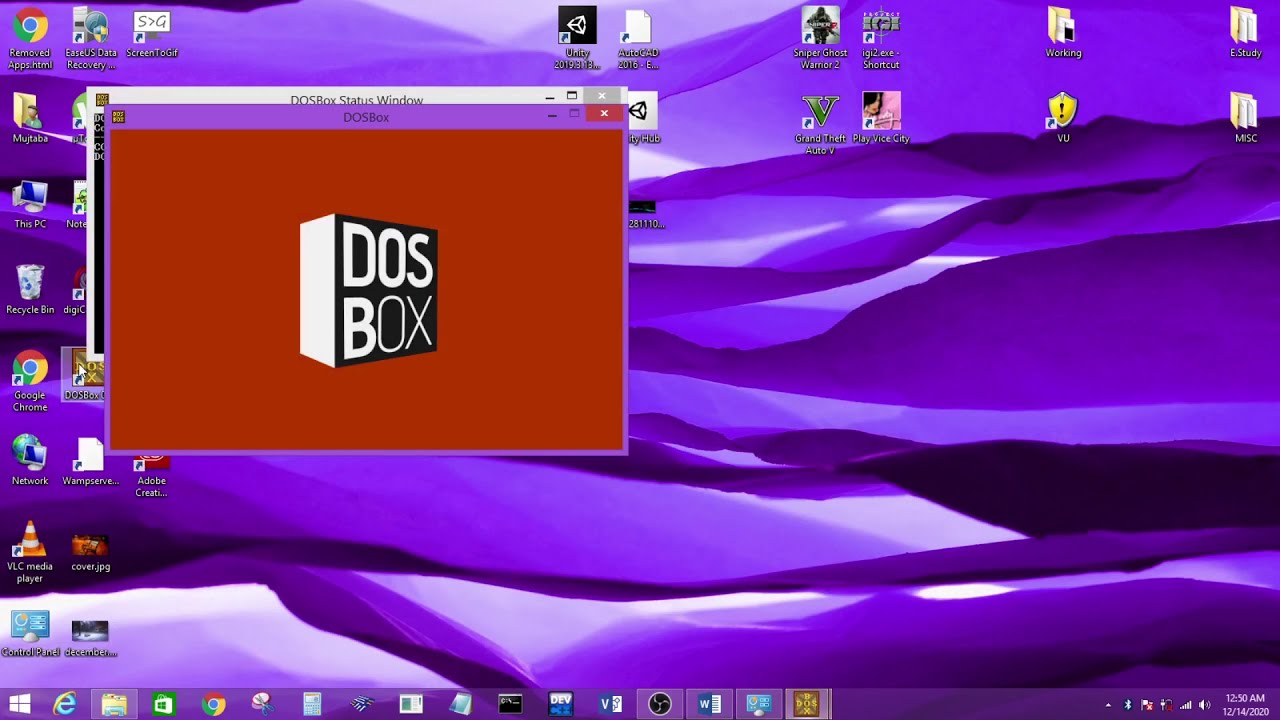The width and height of the screenshot is (1280, 720).
Task: Open the Bluetooth tray icon
Action: click(1127, 705)
